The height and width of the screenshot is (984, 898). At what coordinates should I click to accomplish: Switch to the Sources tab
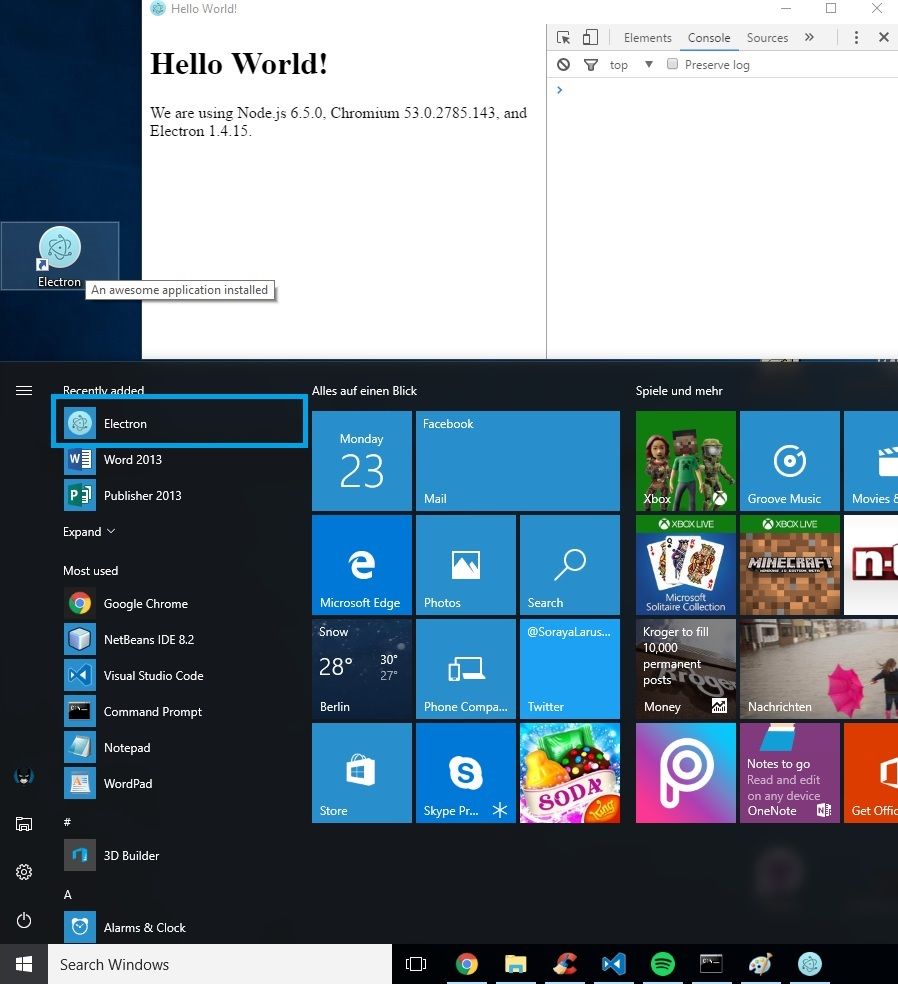pyautogui.click(x=767, y=38)
